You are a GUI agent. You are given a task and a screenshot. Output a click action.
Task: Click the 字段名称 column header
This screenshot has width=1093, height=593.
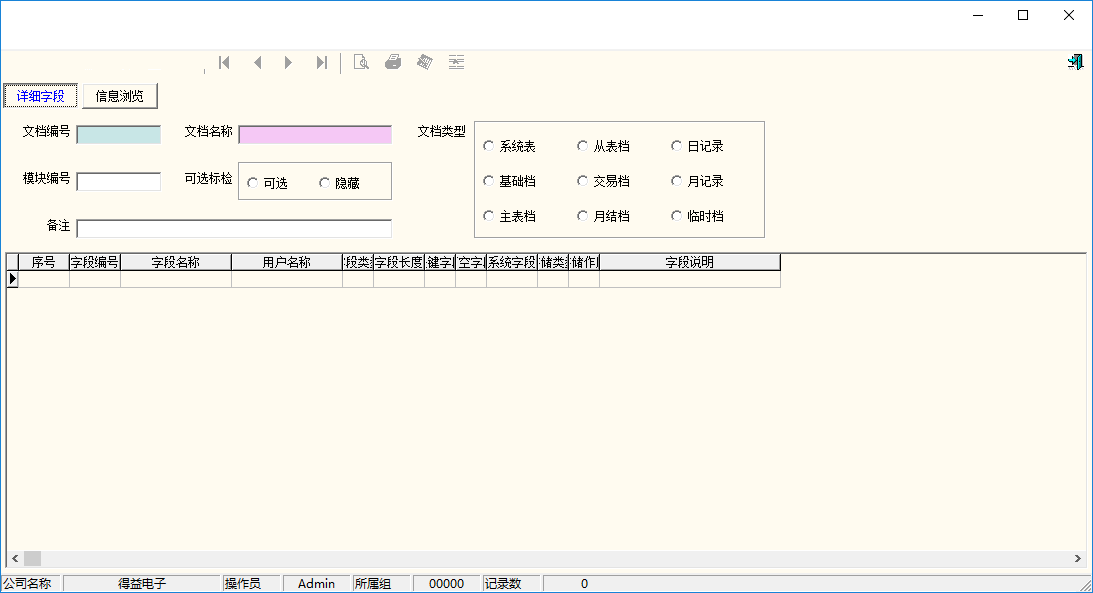(176, 262)
